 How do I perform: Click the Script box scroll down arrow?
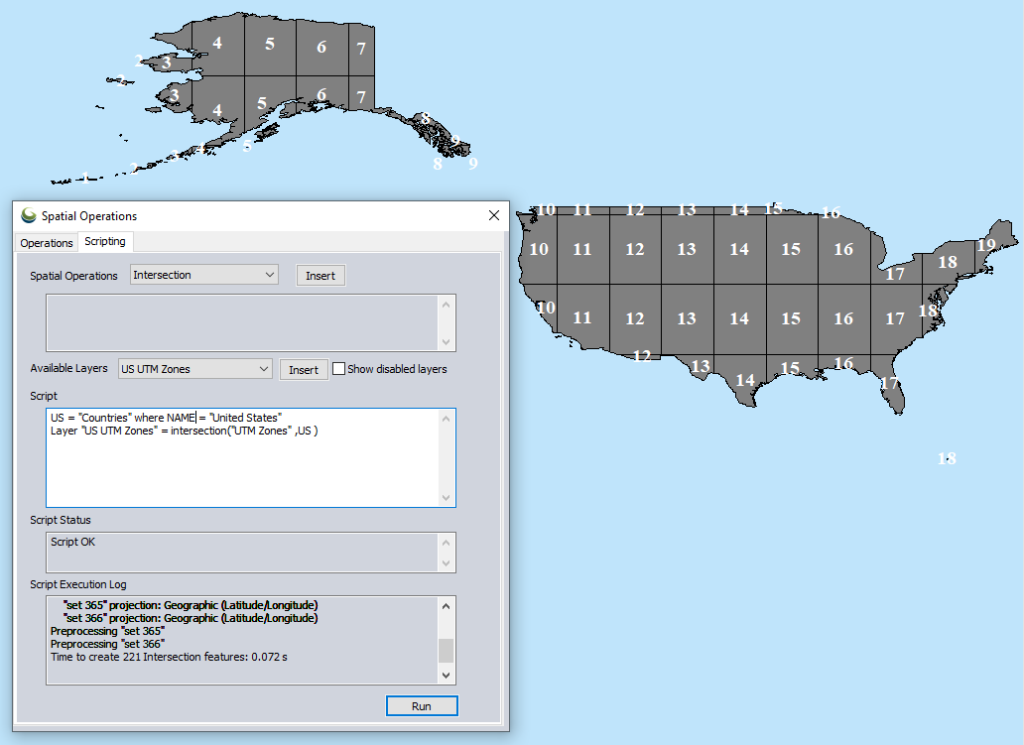(x=446, y=498)
